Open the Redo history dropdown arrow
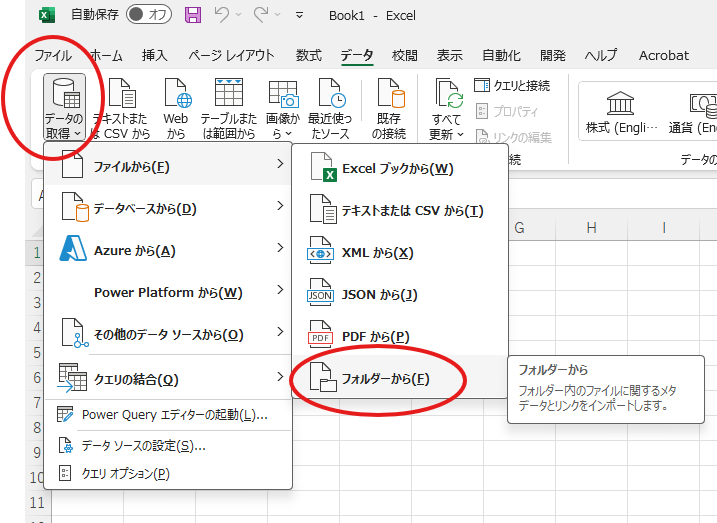The width and height of the screenshot is (717, 523). pos(278,15)
